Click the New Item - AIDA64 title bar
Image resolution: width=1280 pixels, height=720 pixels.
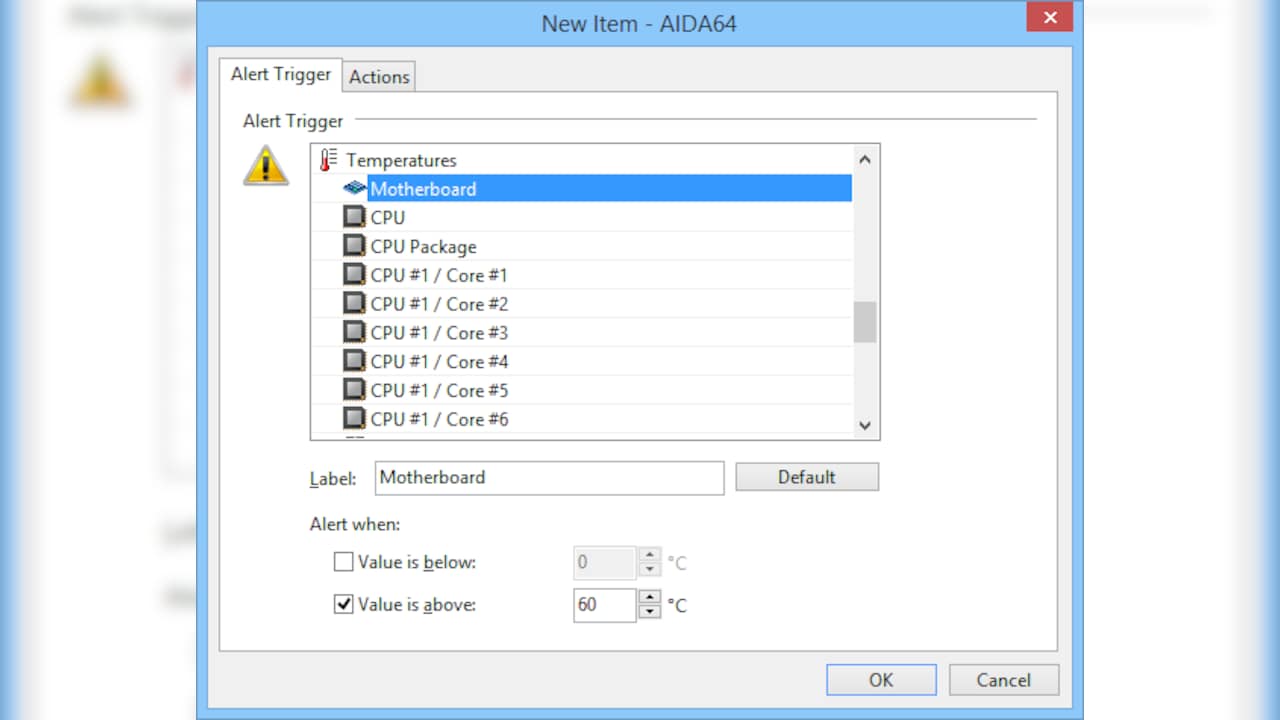[639, 23]
